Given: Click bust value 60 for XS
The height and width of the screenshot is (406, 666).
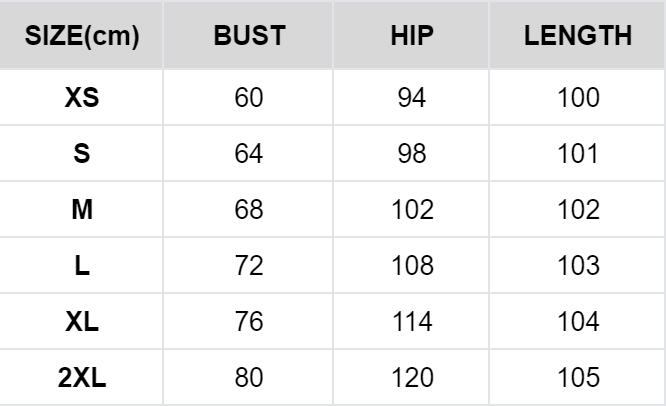Looking at the screenshot, I should pyautogui.click(x=249, y=98).
